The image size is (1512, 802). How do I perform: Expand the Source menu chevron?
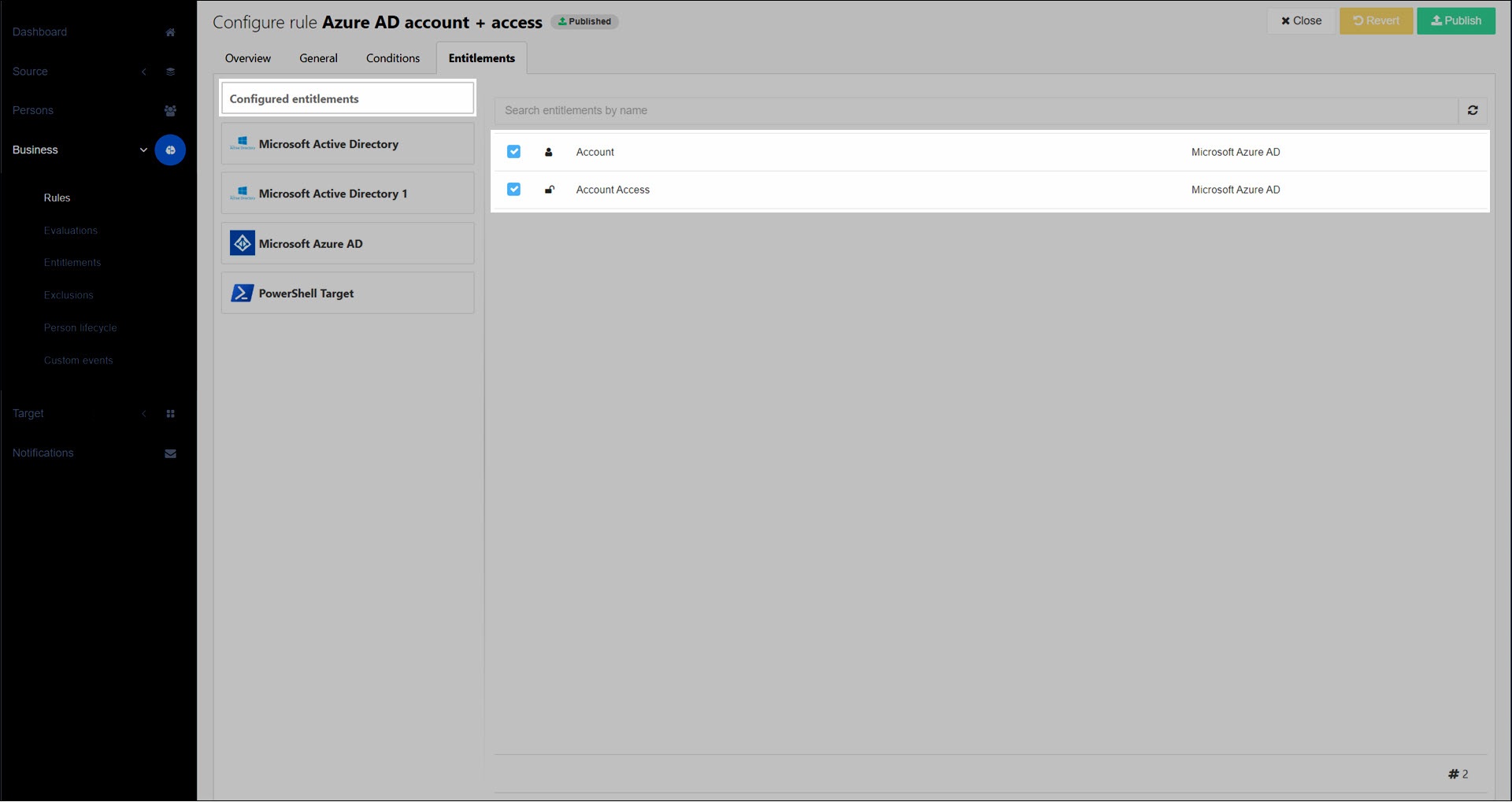coord(144,72)
